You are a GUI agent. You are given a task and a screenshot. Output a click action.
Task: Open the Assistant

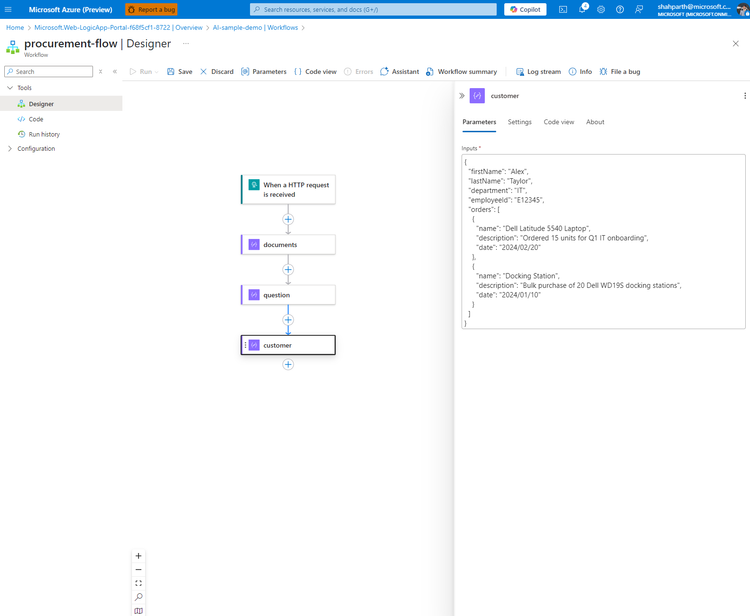point(399,72)
